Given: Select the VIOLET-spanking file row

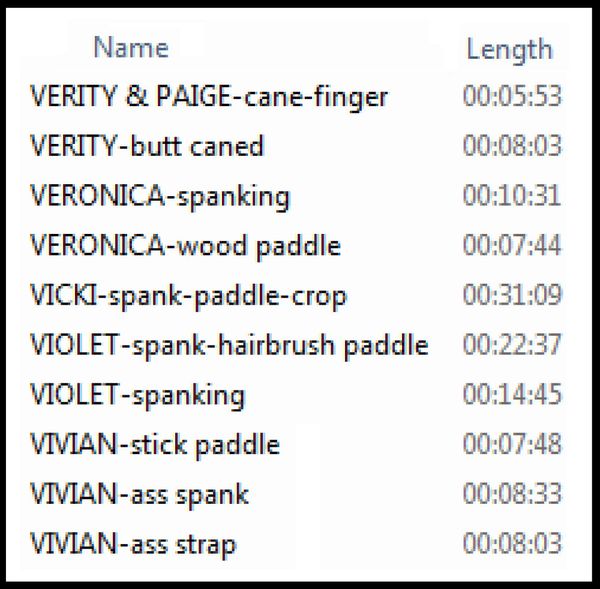Looking at the screenshot, I should 137,396.
